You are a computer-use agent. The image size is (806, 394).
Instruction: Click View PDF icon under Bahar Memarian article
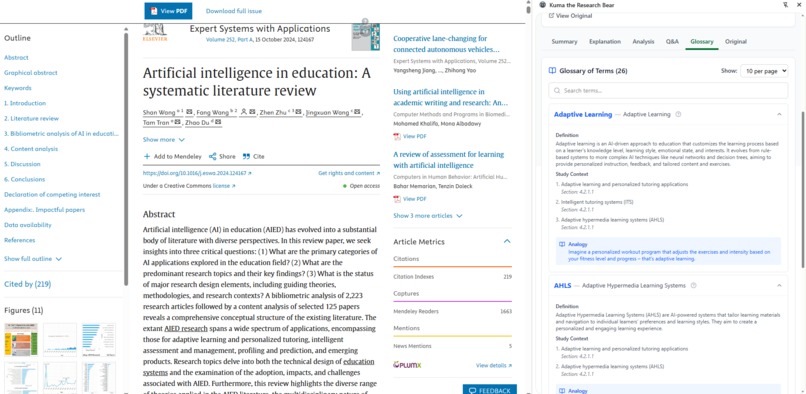pyautogui.click(x=397, y=199)
